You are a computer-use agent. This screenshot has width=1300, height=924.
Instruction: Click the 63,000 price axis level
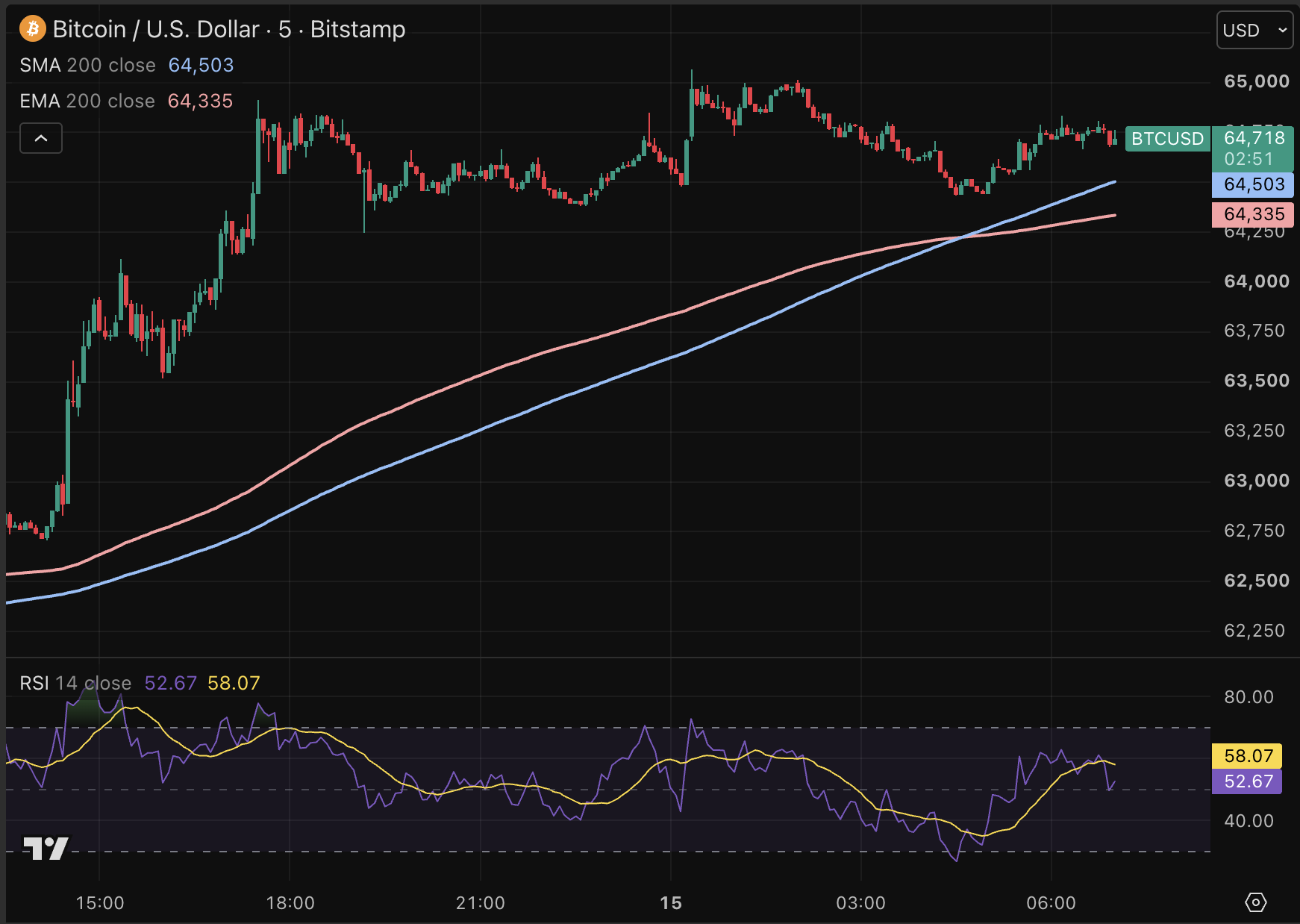[x=1257, y=481]
